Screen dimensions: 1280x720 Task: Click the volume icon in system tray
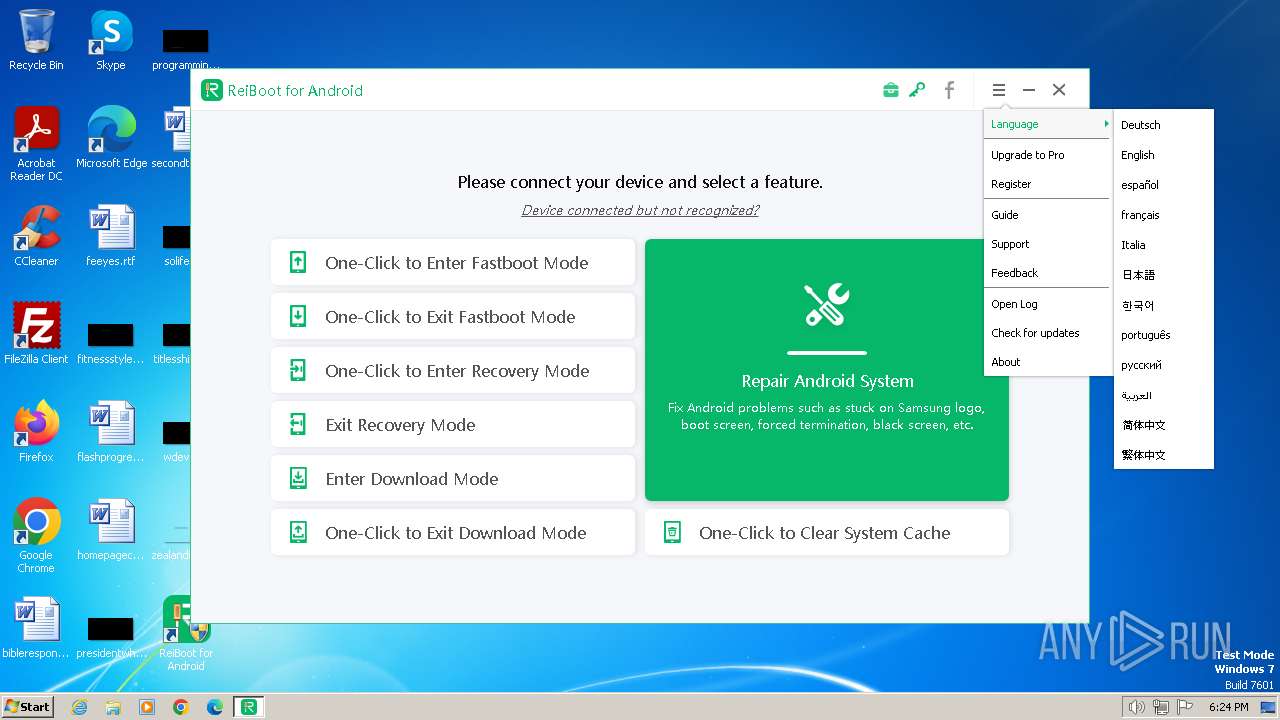(1136, 707)
